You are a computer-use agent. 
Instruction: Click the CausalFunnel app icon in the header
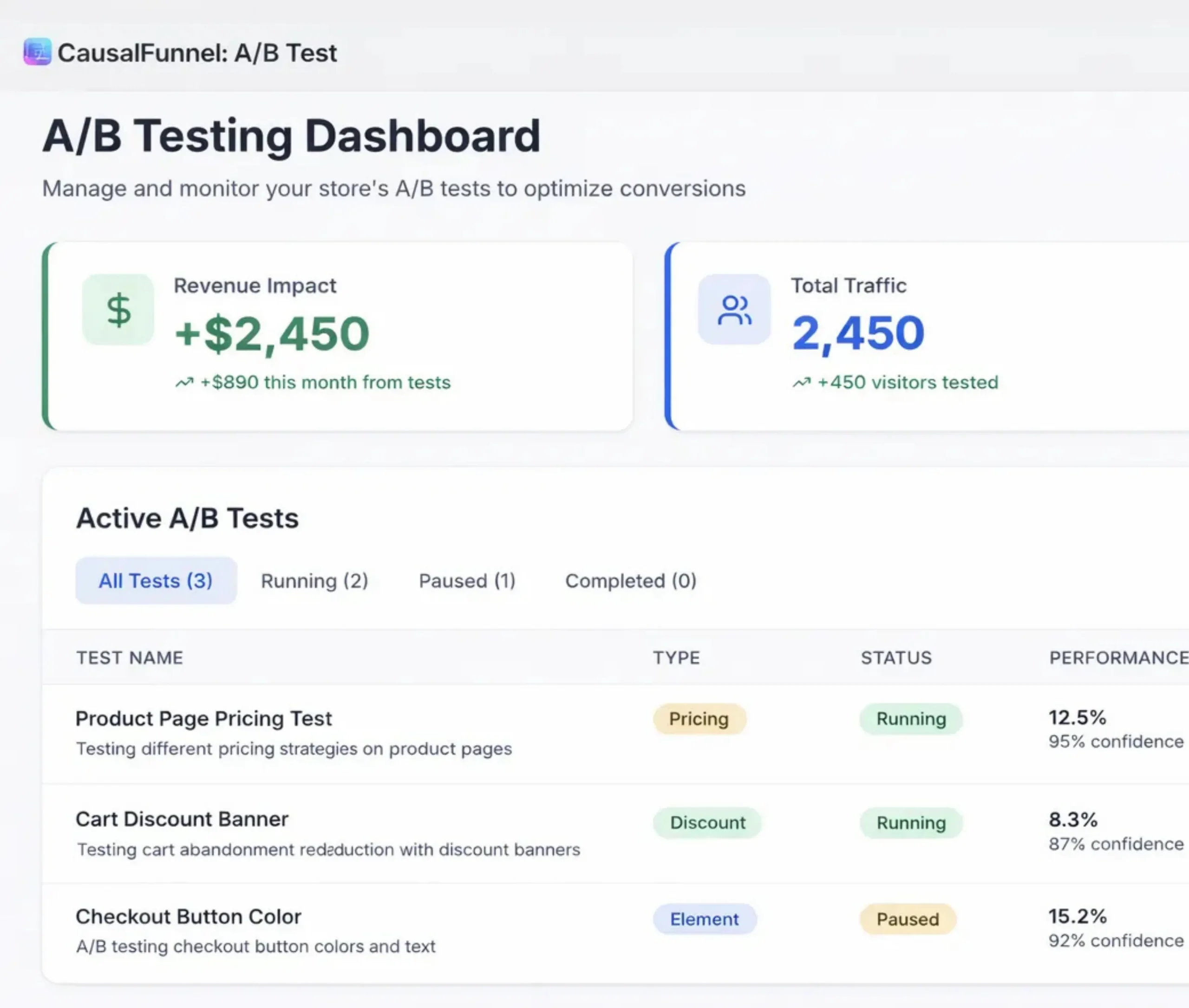click(37, 52)
